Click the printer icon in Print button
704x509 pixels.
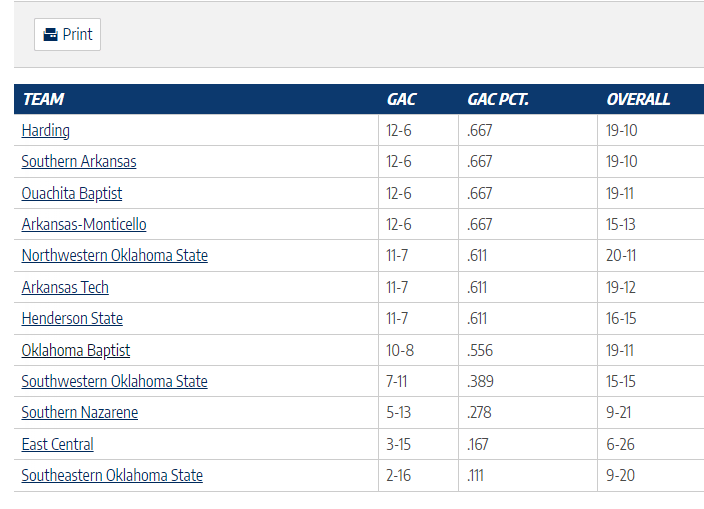click(x=50, y=35)
